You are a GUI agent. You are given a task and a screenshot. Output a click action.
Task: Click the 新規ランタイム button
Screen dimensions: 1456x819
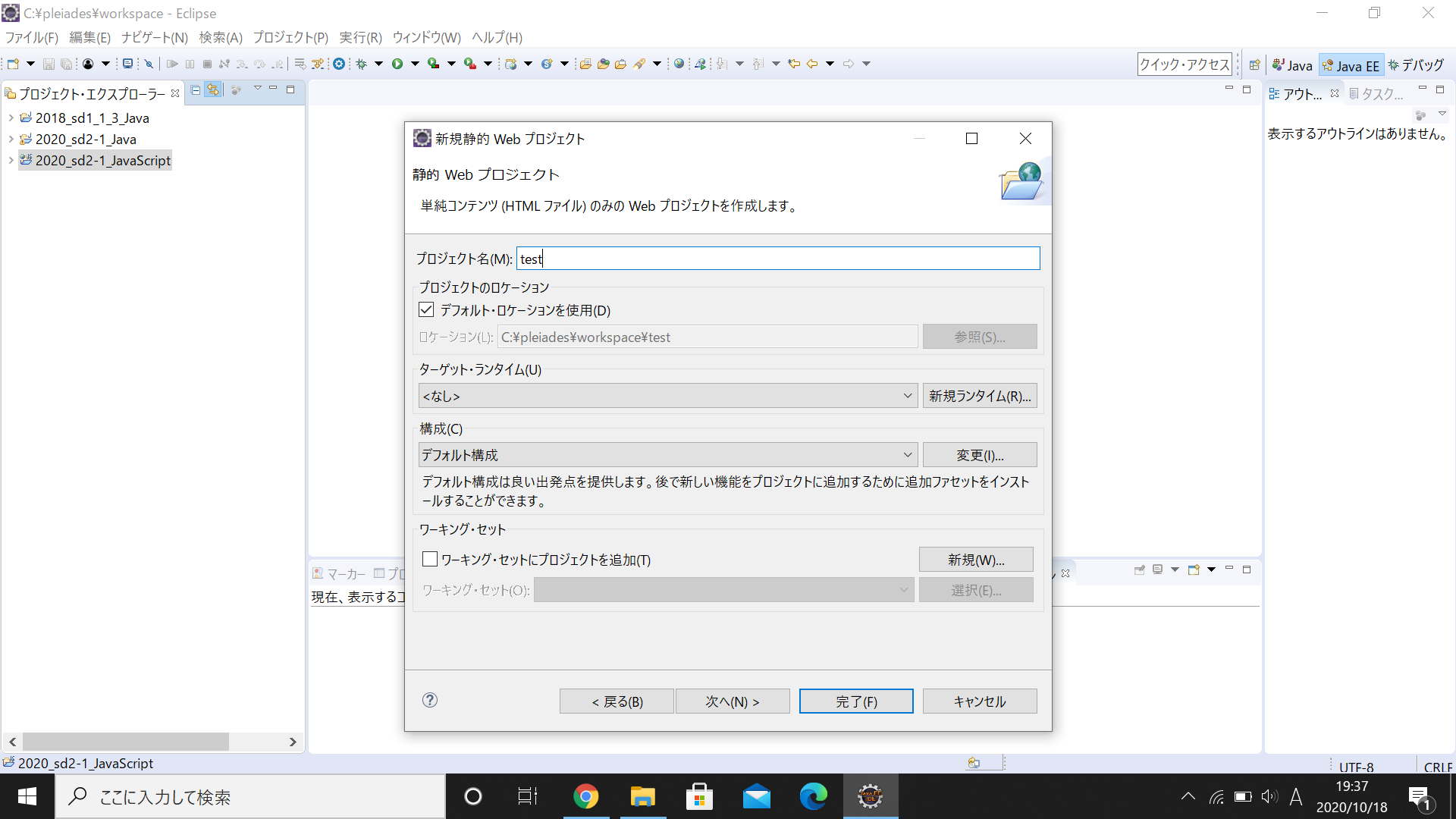(x=980, y=395)
